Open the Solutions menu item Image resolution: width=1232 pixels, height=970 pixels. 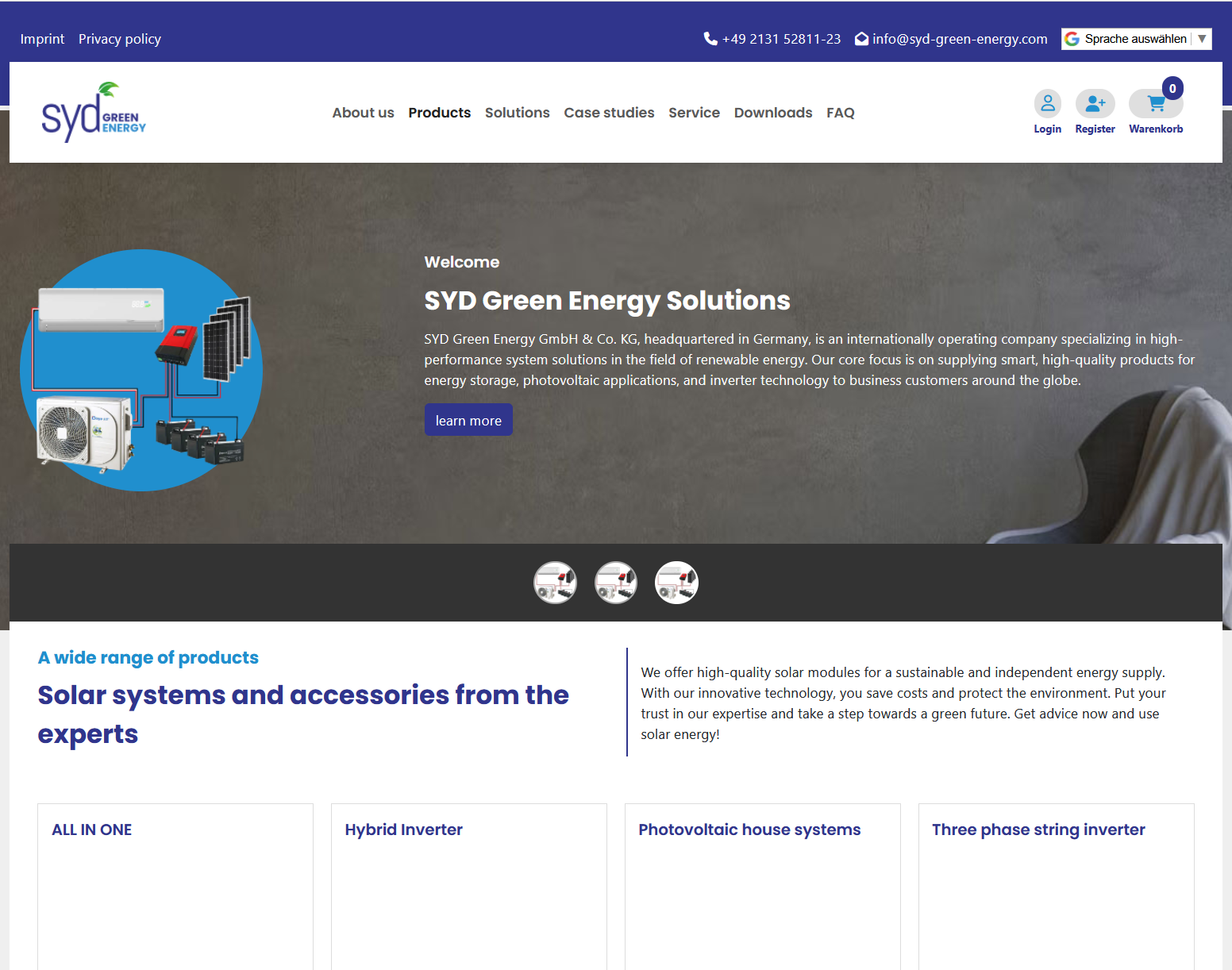click(517, 113)
